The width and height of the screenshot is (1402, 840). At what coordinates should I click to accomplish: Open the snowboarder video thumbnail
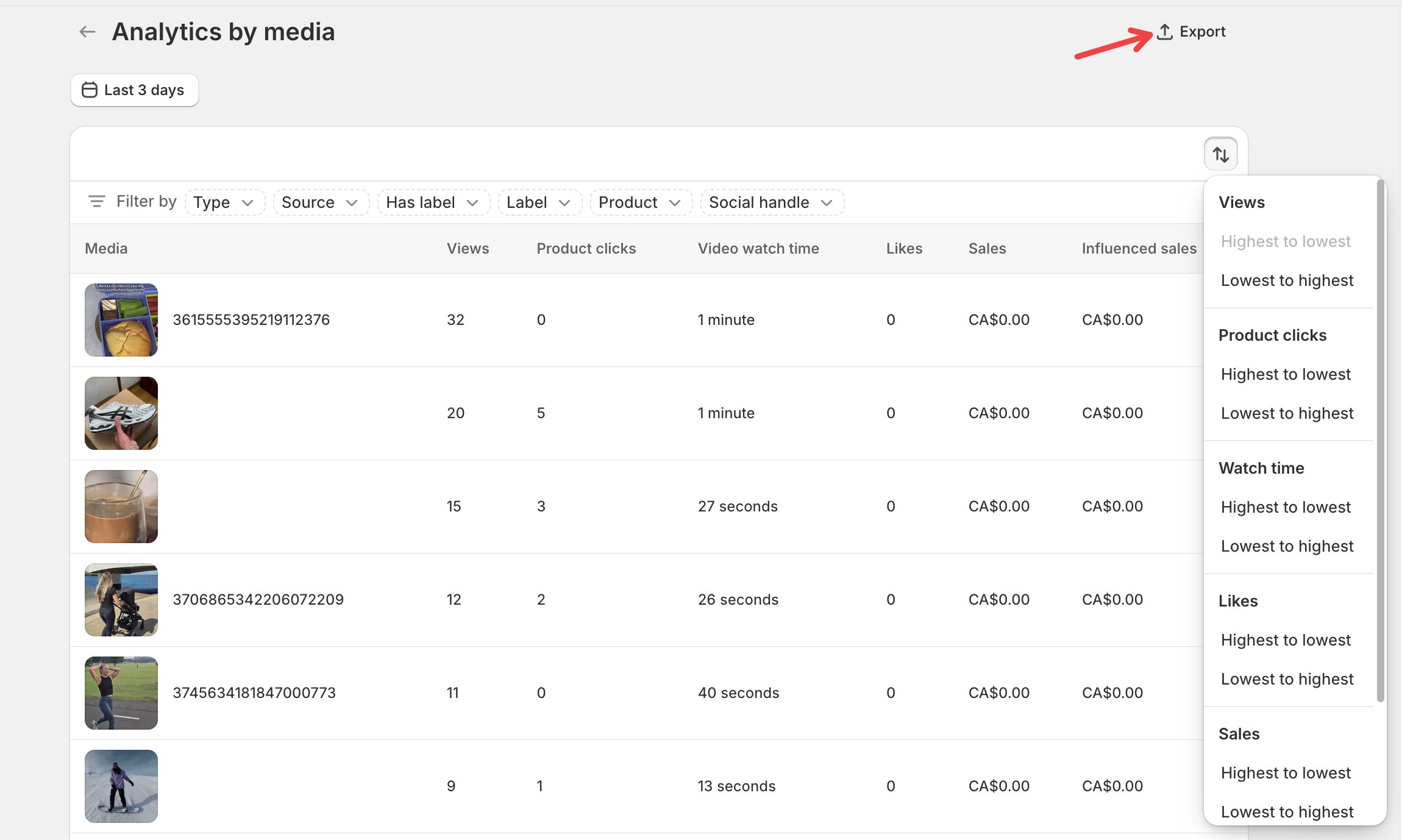pos(121,786)
